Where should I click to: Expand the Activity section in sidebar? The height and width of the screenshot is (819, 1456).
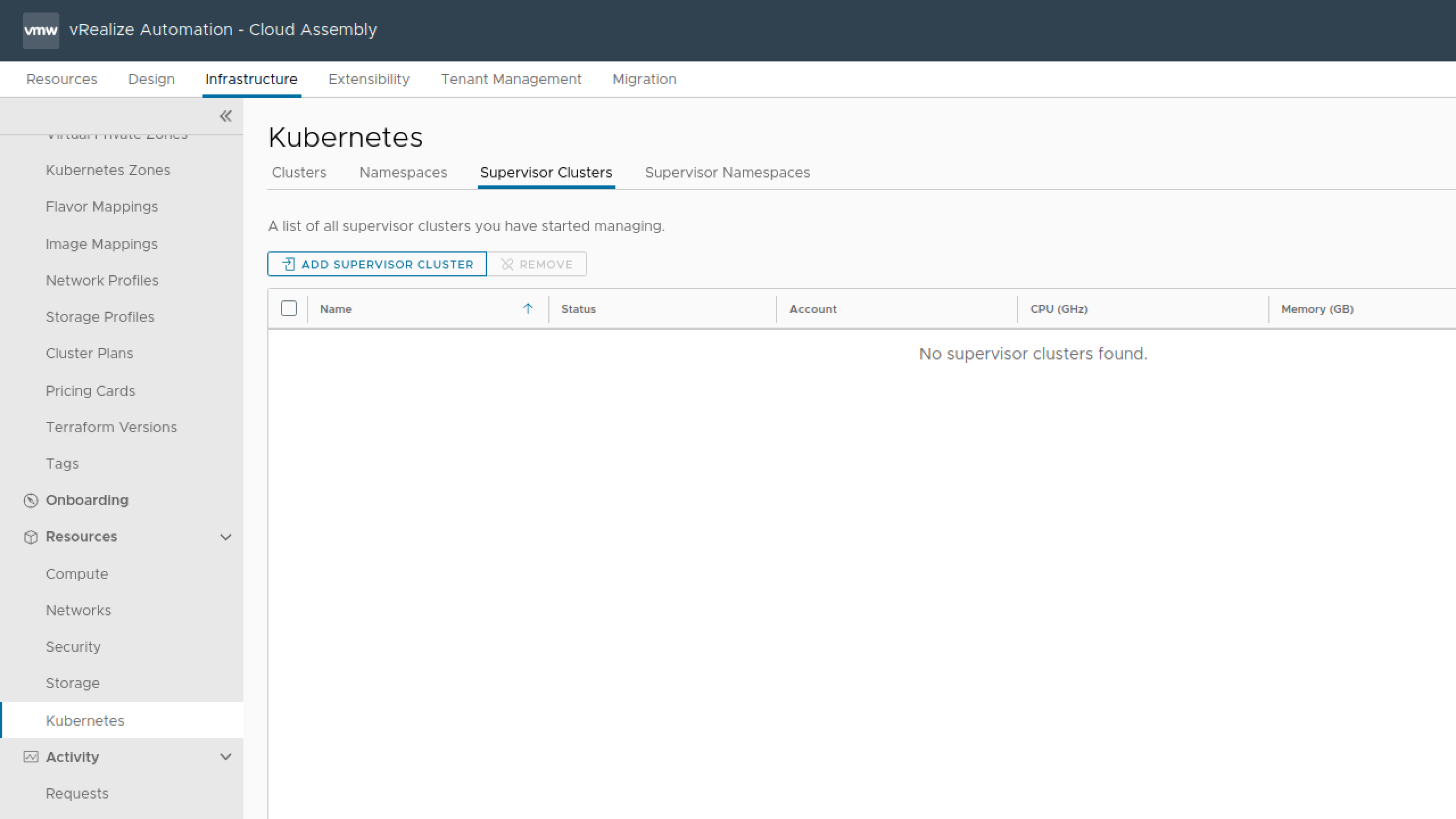pos(225,756)
